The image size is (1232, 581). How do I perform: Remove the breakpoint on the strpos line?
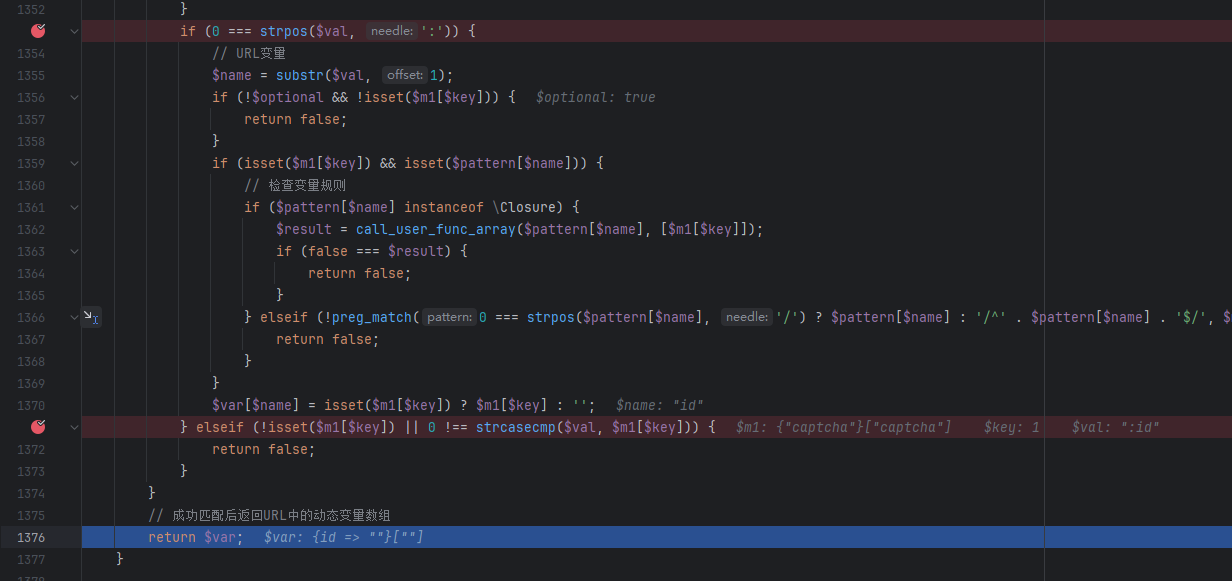[38, 31]
